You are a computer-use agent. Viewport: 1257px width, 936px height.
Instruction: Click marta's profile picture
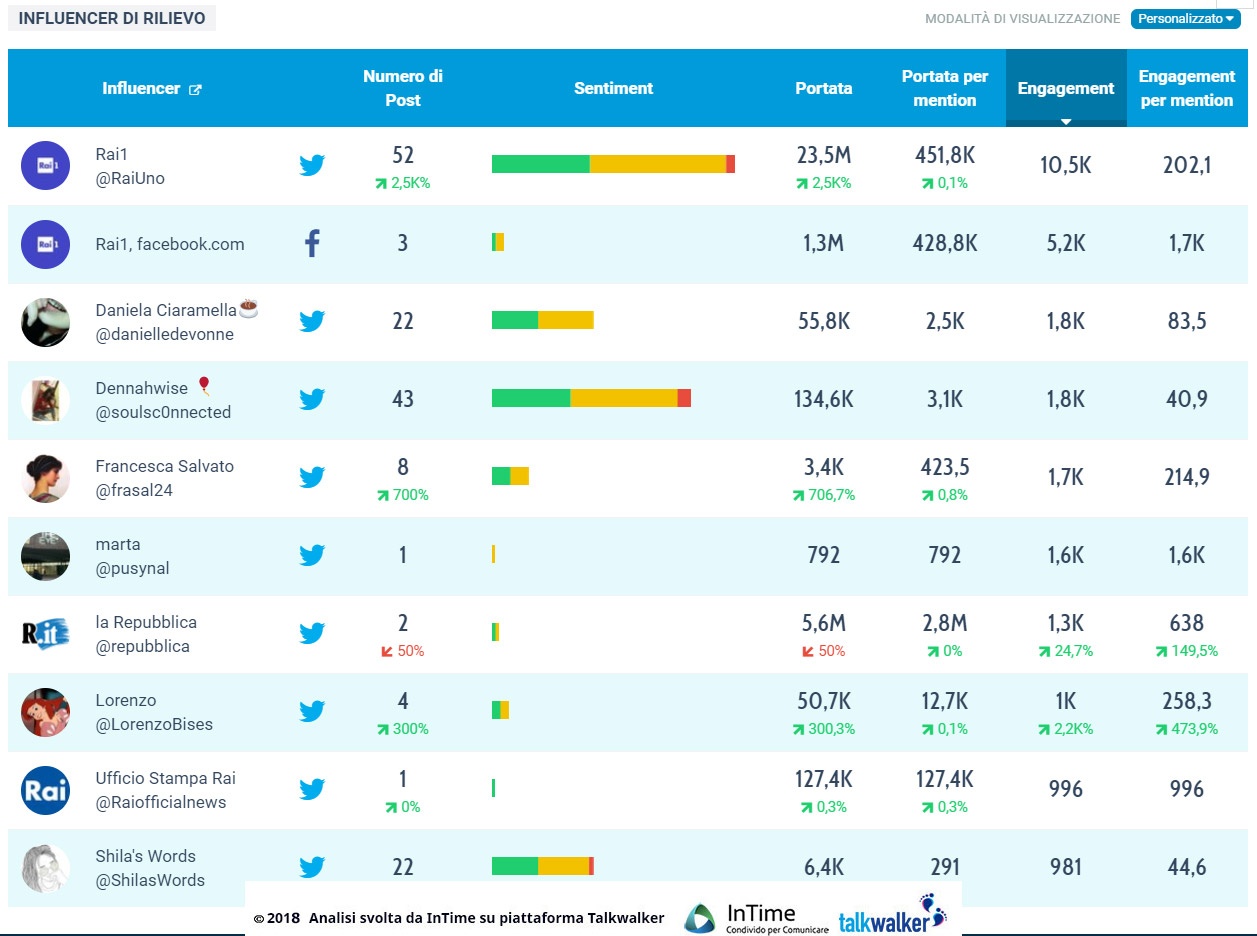[45, 556]
